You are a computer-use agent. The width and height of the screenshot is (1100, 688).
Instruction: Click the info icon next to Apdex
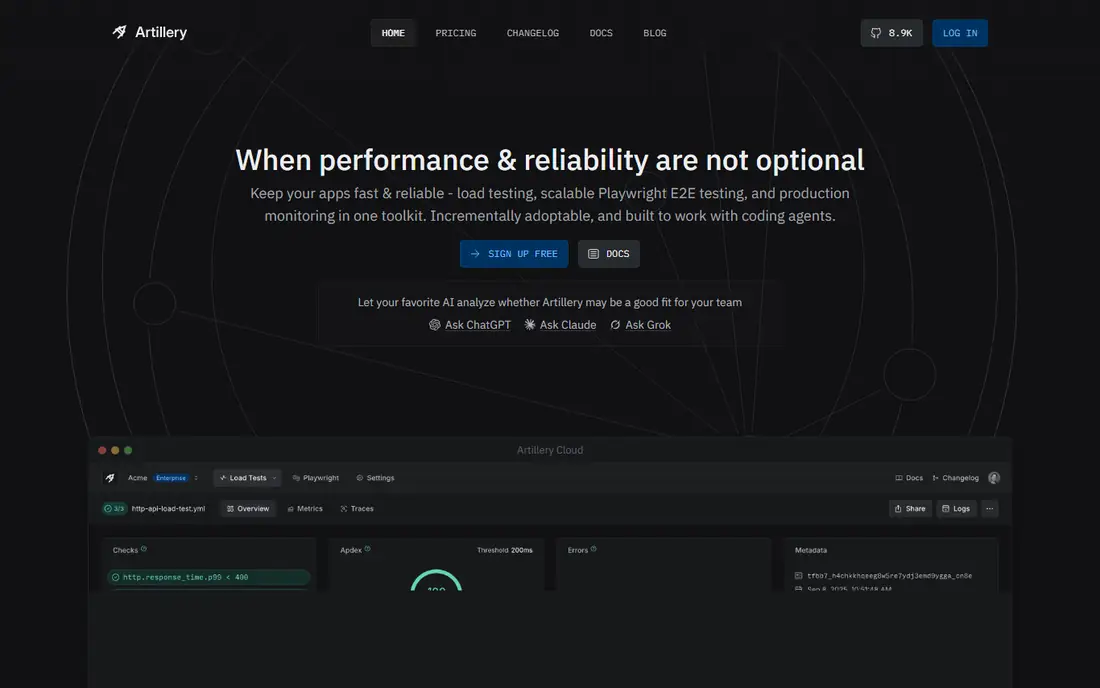point(368,549)
